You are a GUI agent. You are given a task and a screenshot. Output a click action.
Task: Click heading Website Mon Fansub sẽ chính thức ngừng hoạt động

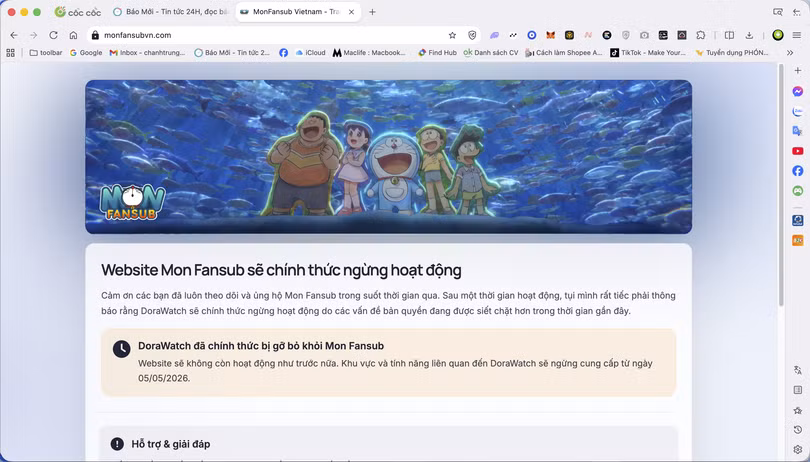(x=281, y=270)
